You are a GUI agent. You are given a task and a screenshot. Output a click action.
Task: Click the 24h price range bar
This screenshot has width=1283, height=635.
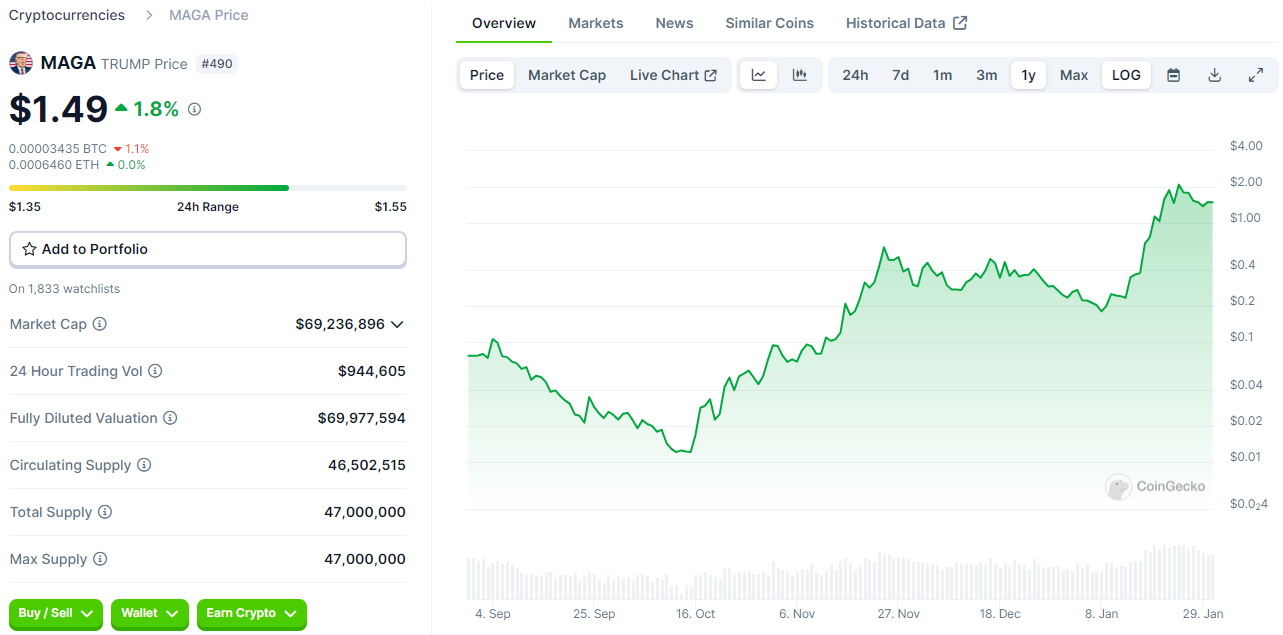tap(208, 188)
